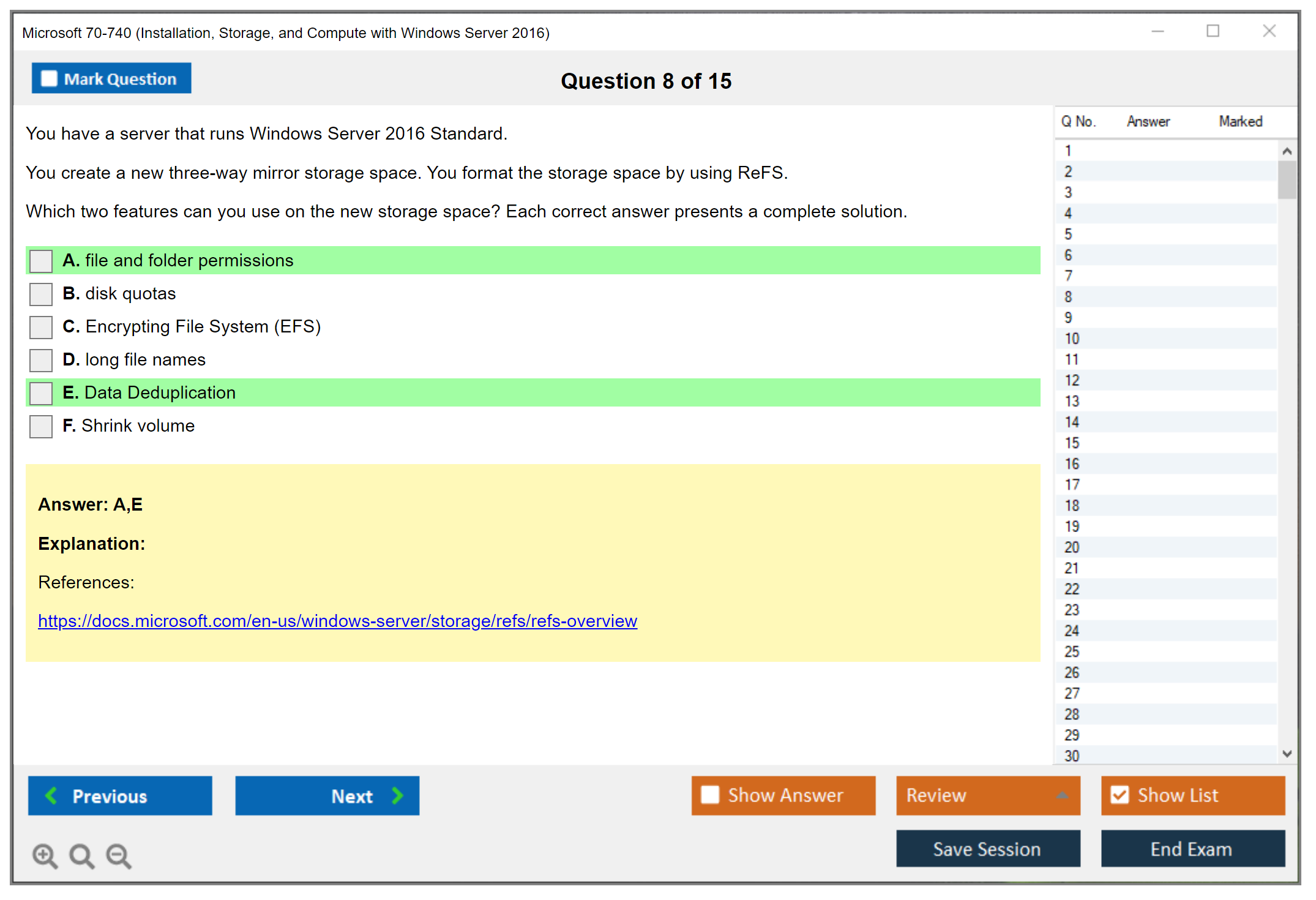
Task: Select question 12 in the list
Action: pyautogui.click(x=1072, y=380)
